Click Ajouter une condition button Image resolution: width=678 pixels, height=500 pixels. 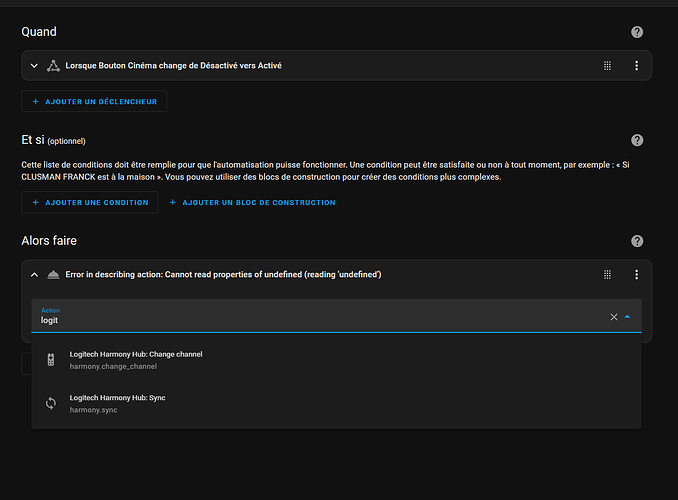90,202
